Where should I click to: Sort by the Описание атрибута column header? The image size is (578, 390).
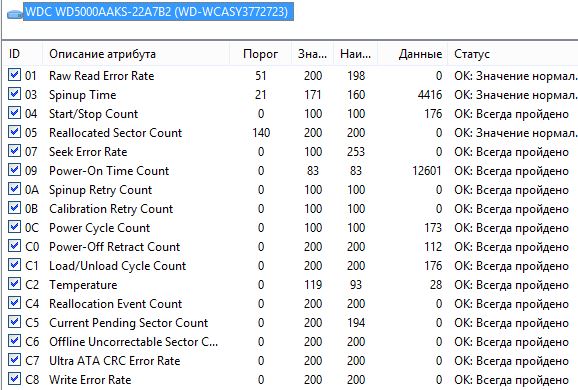(136, 54)
